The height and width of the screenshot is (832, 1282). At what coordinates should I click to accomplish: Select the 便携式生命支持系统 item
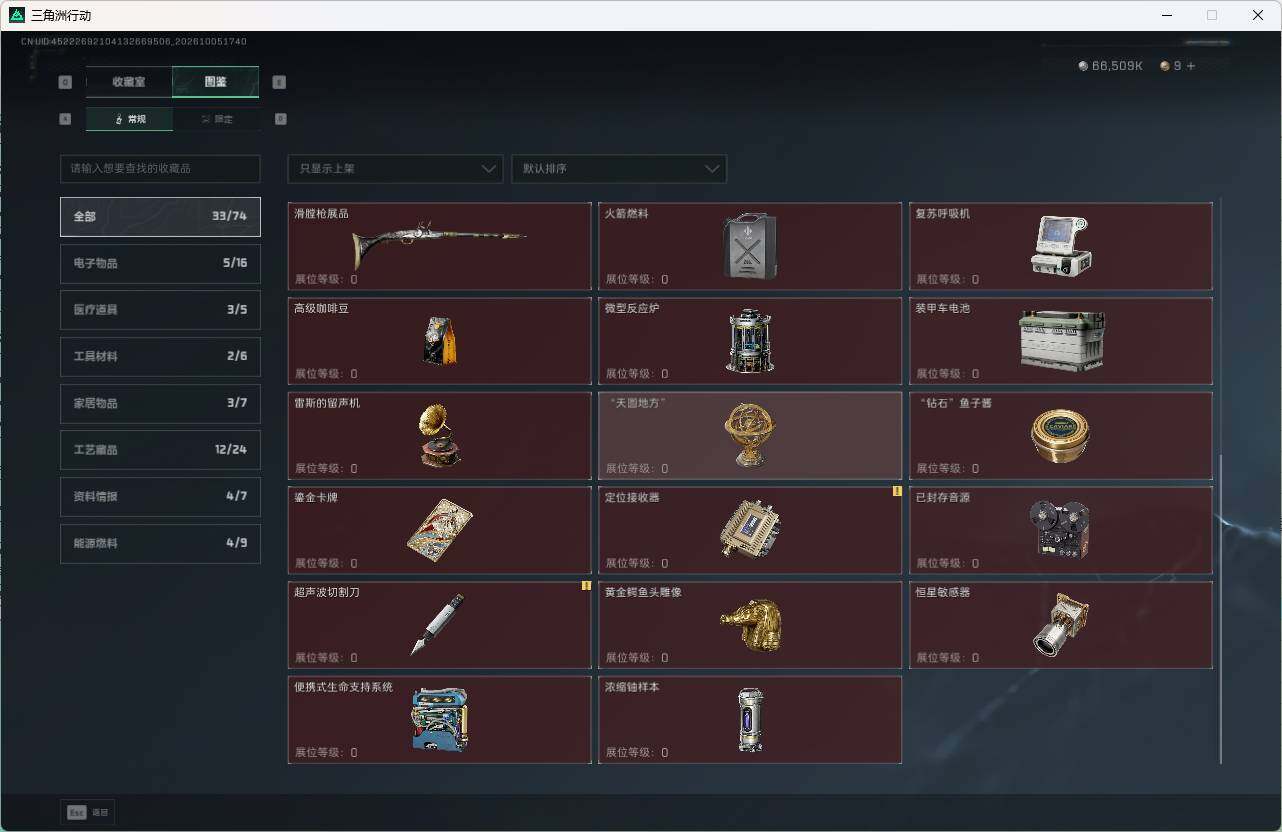[x=440, y=720]
